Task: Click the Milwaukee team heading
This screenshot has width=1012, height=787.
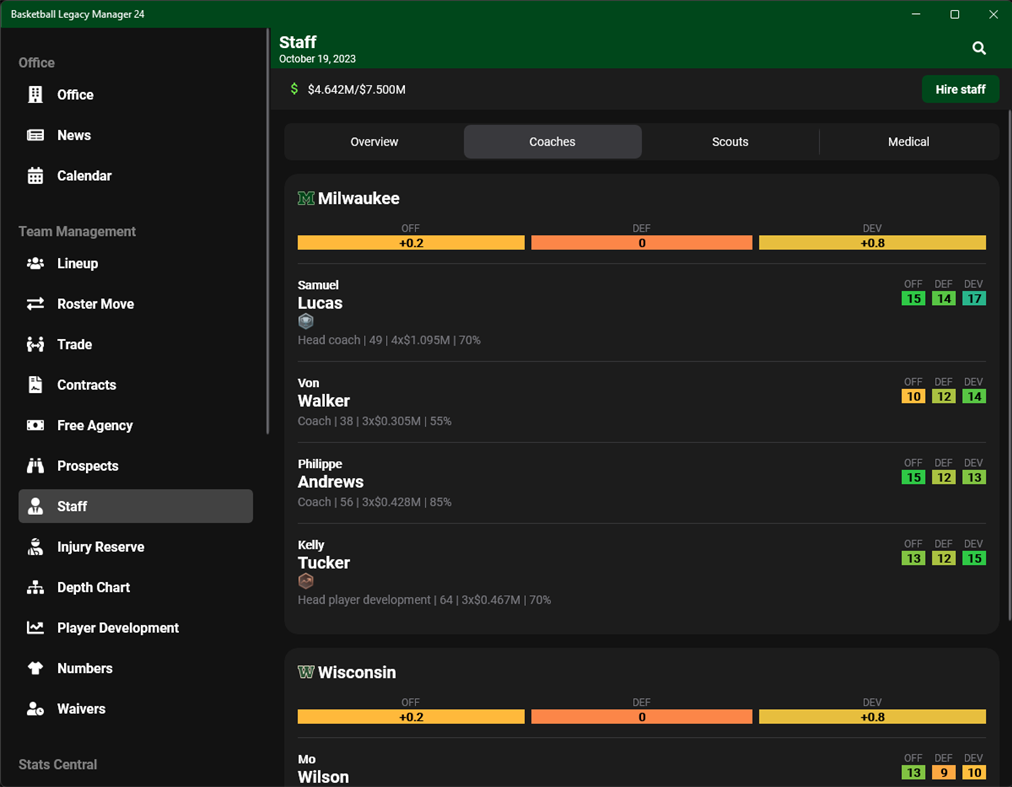Action: click(358, 198)
